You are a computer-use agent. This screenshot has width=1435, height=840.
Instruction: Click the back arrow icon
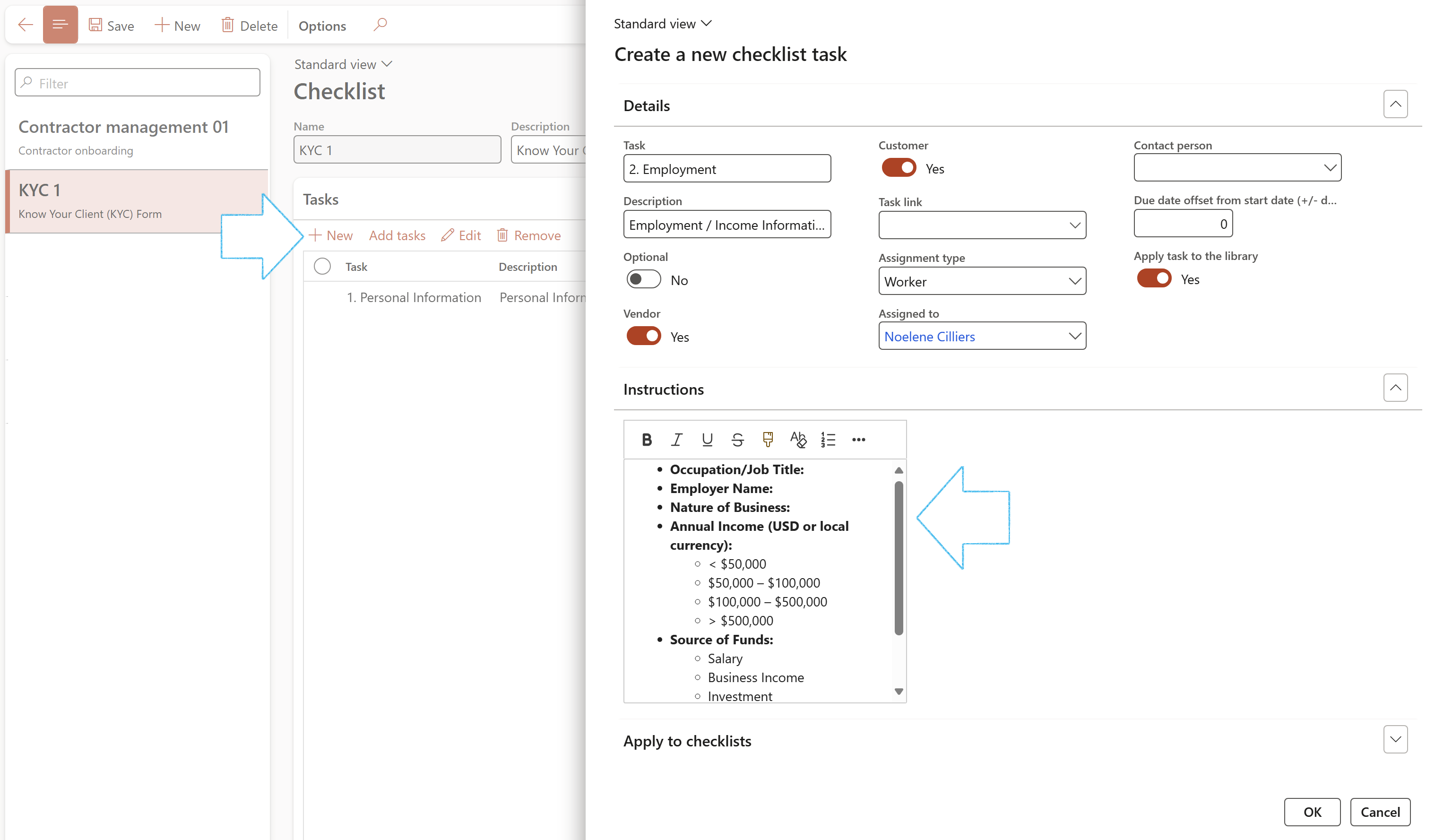[x=25, y=25]
